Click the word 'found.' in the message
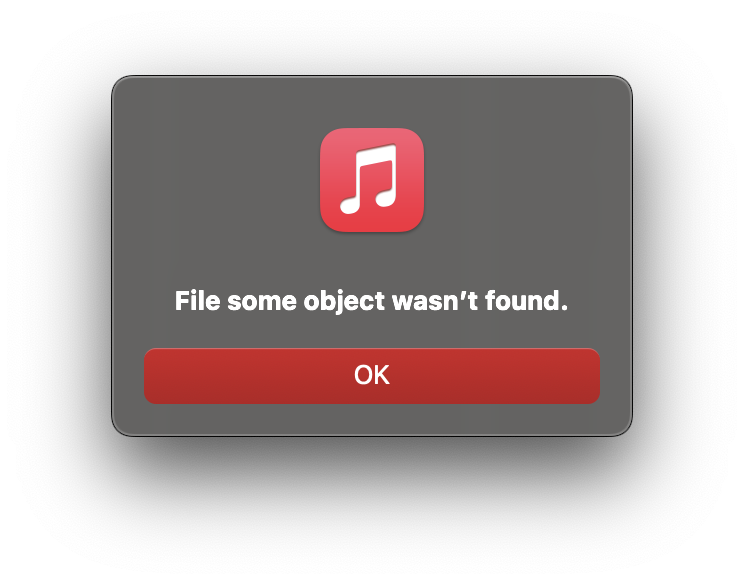The height and width of the screenshot is (584, 744). click(x=526, y=301)
